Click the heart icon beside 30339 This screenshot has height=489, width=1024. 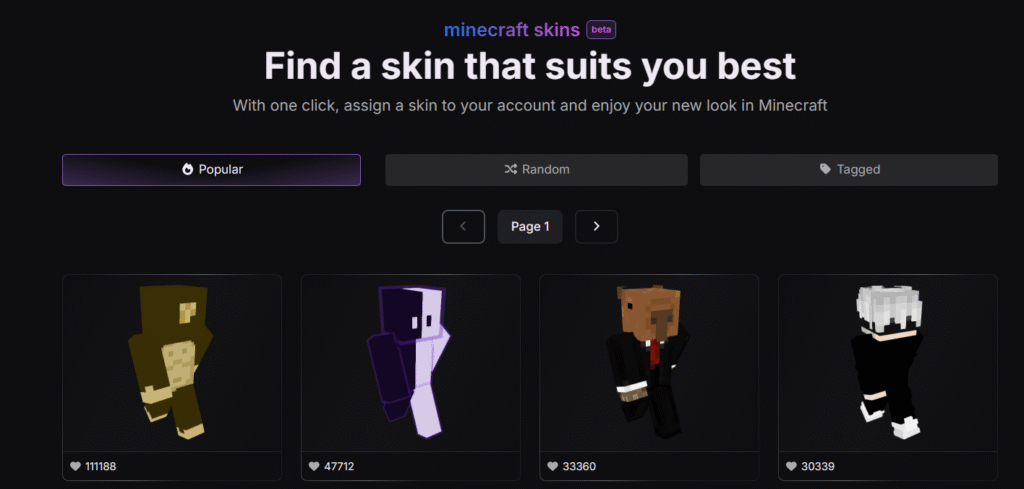click(x=792, y=466)
